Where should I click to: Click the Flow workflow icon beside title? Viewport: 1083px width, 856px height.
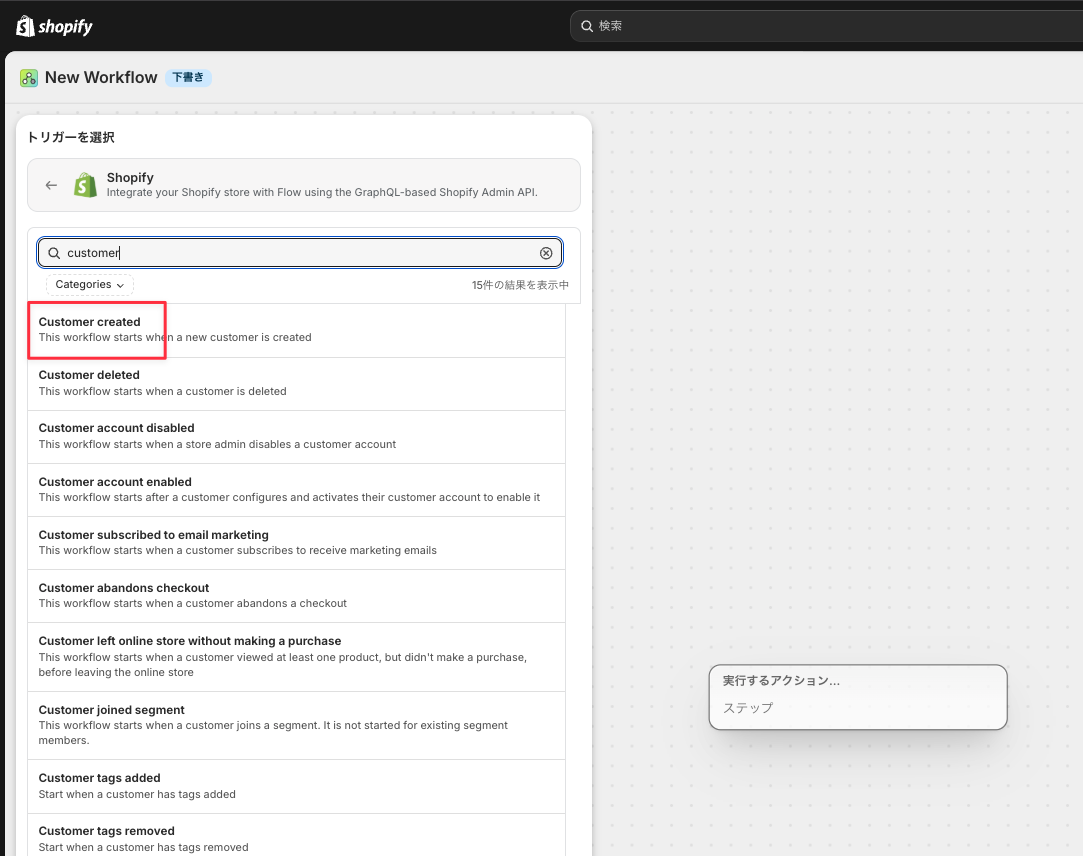pyautogui.click(x=29, y=77)
